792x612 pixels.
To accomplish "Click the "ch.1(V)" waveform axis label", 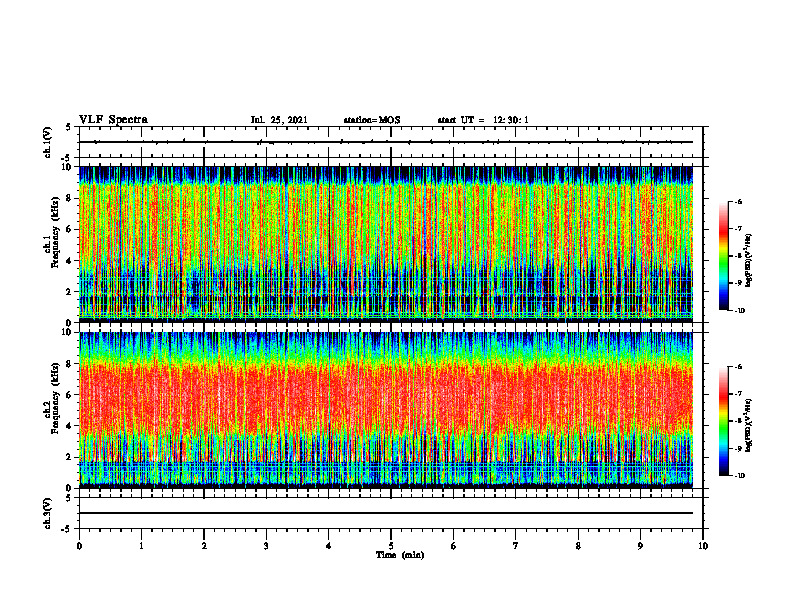I will [x=47, y=142].
